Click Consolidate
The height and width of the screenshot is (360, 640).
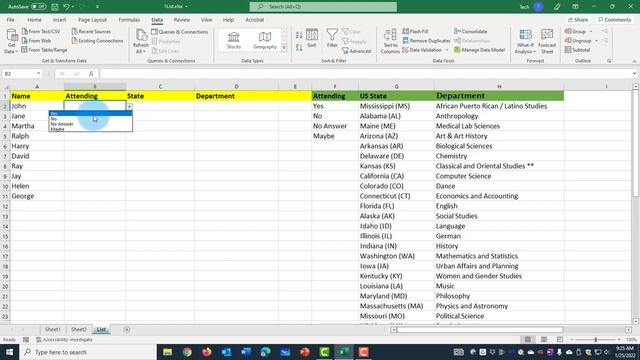(471, 31)
